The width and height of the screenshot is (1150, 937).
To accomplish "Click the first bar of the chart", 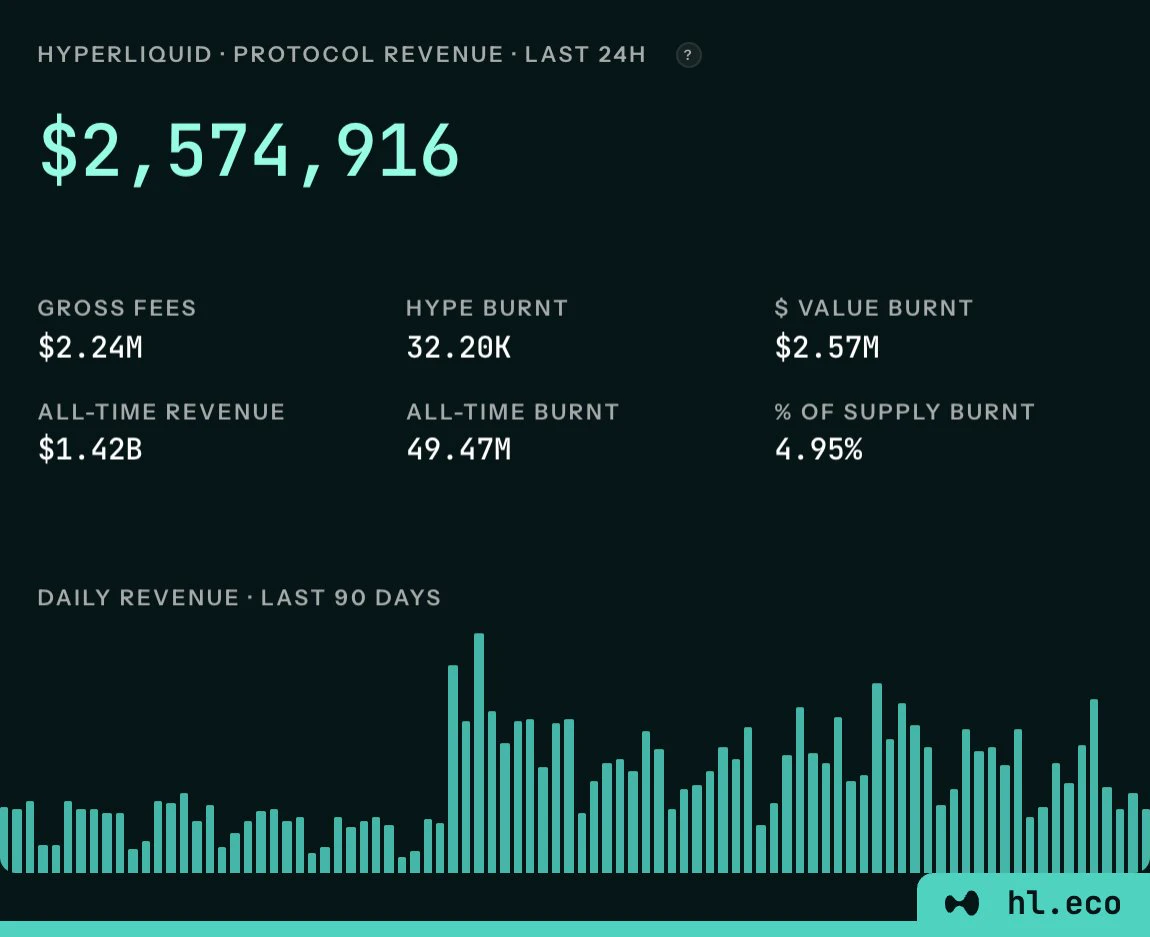I will [4, 839].
